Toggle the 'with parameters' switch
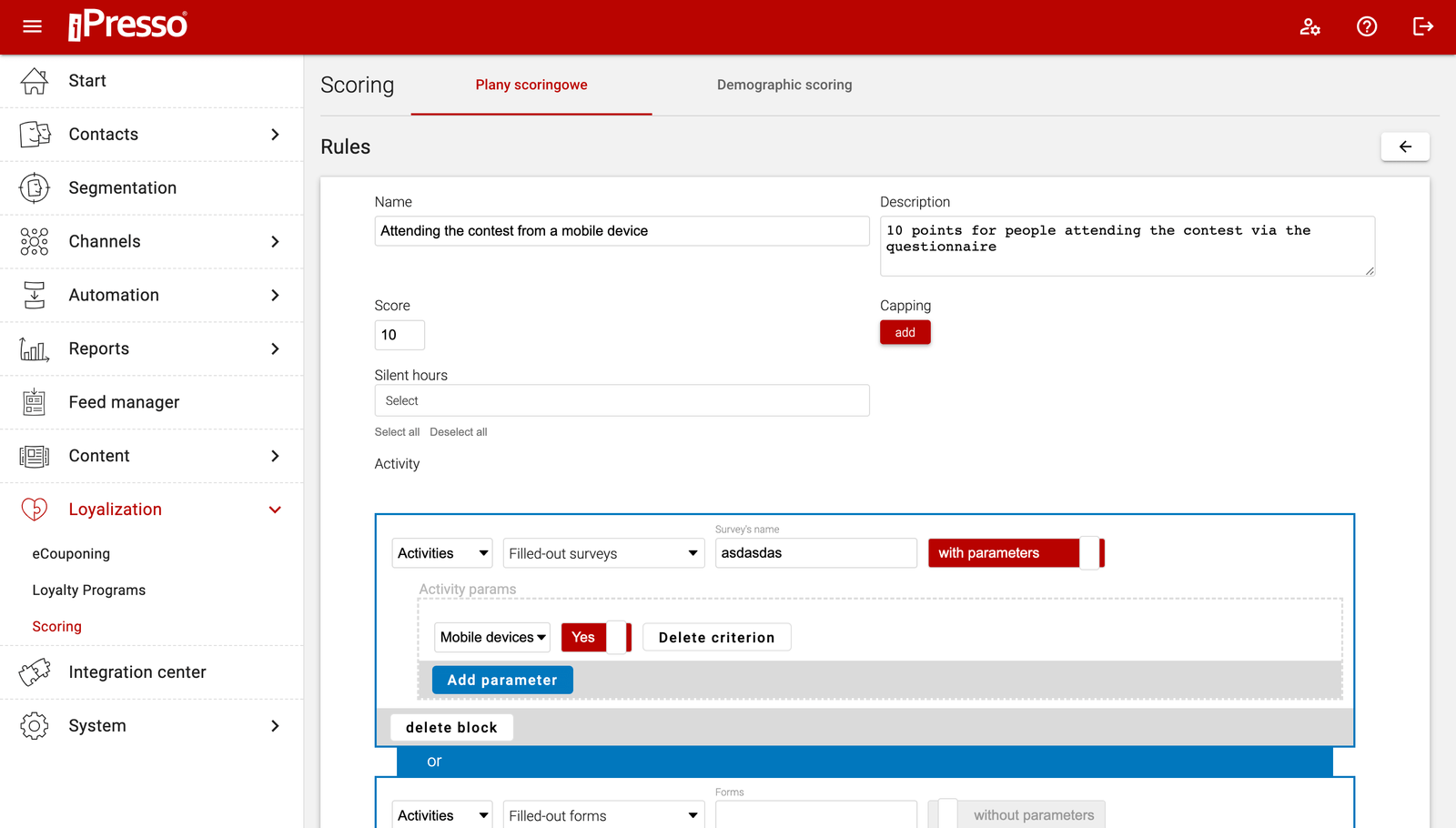The height and width of the screenshot is (828, 1456). 1016,553
